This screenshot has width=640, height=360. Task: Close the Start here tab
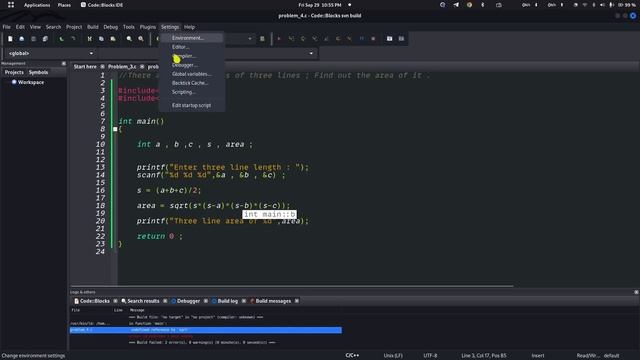pos(102,67)
